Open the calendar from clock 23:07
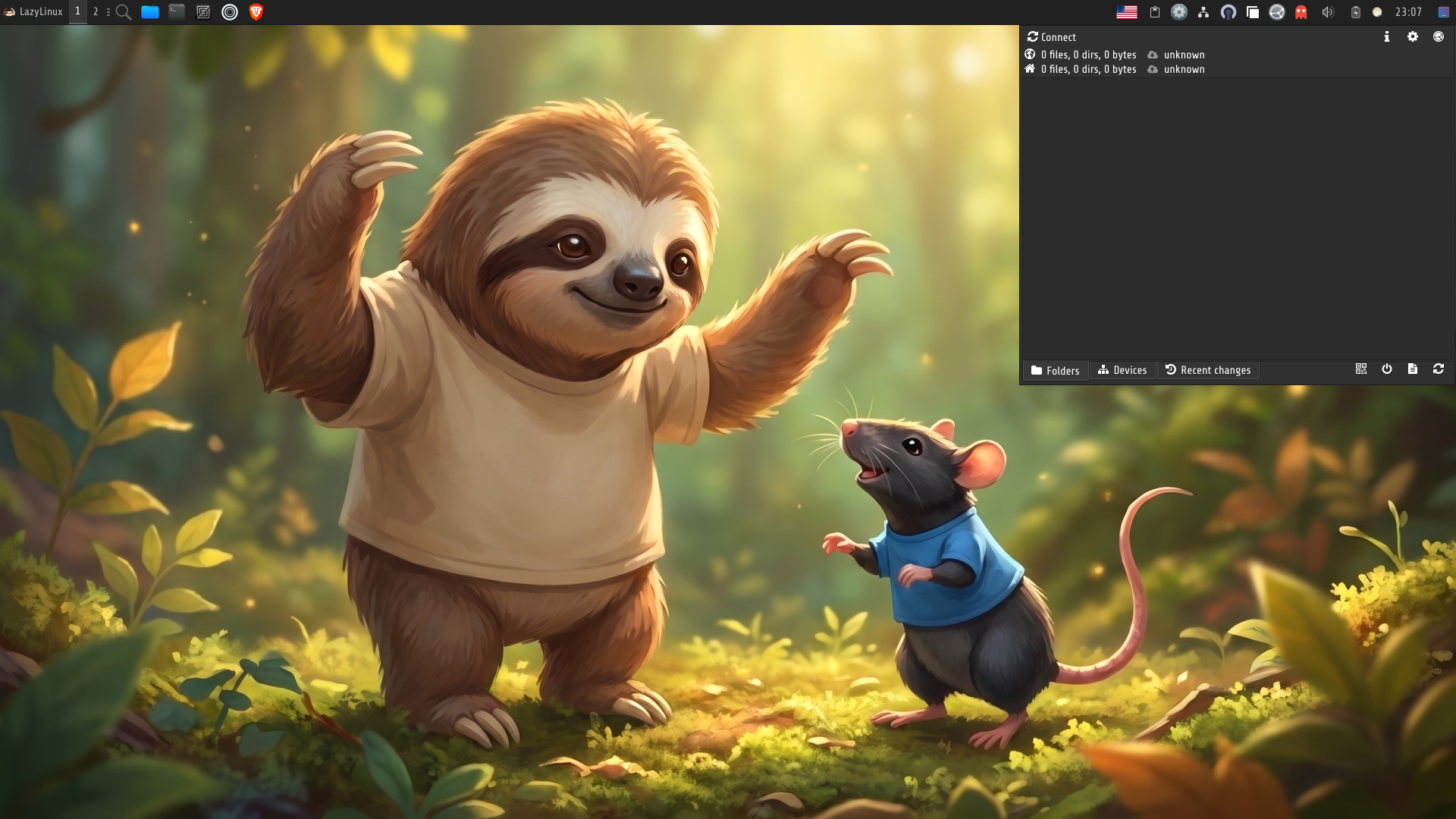 [1408, 12]
